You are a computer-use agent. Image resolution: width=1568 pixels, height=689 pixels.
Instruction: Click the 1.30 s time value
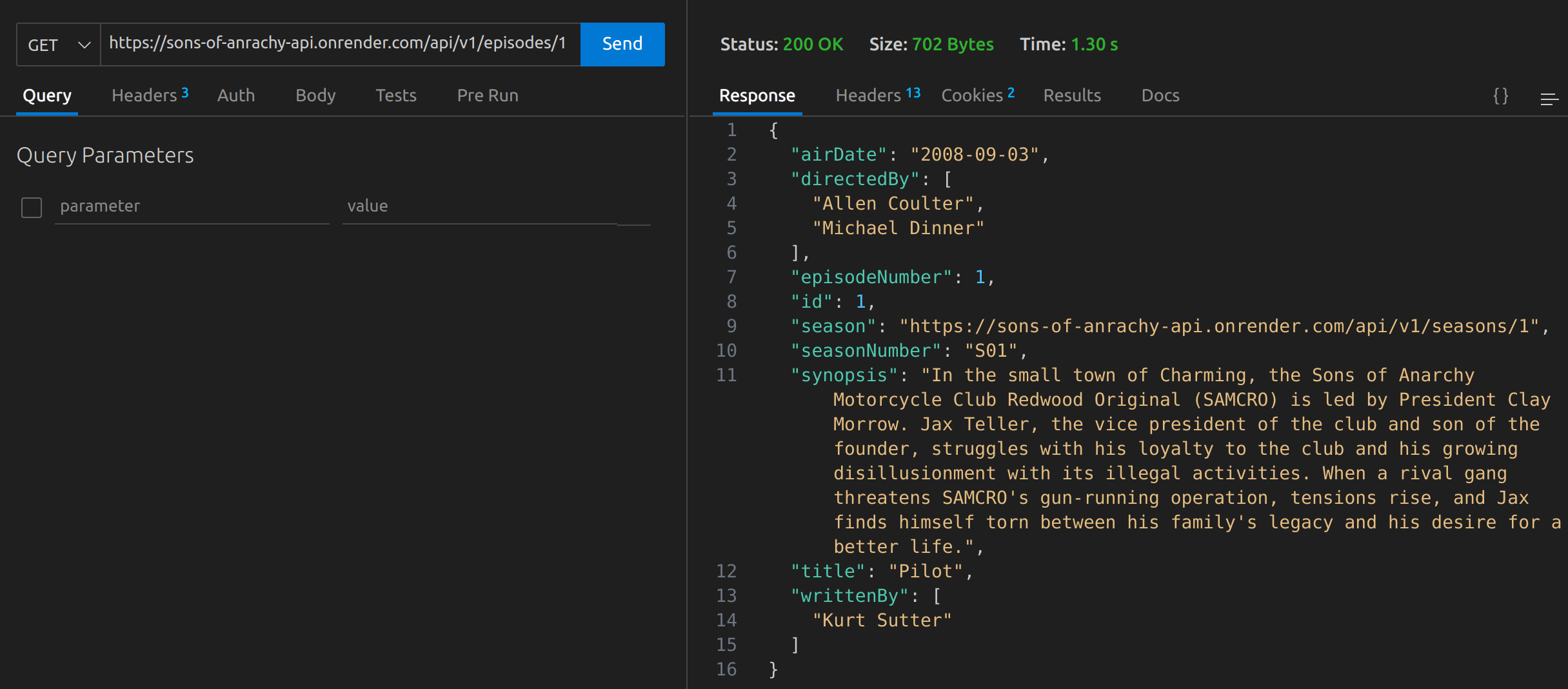tap(1095, 45)
